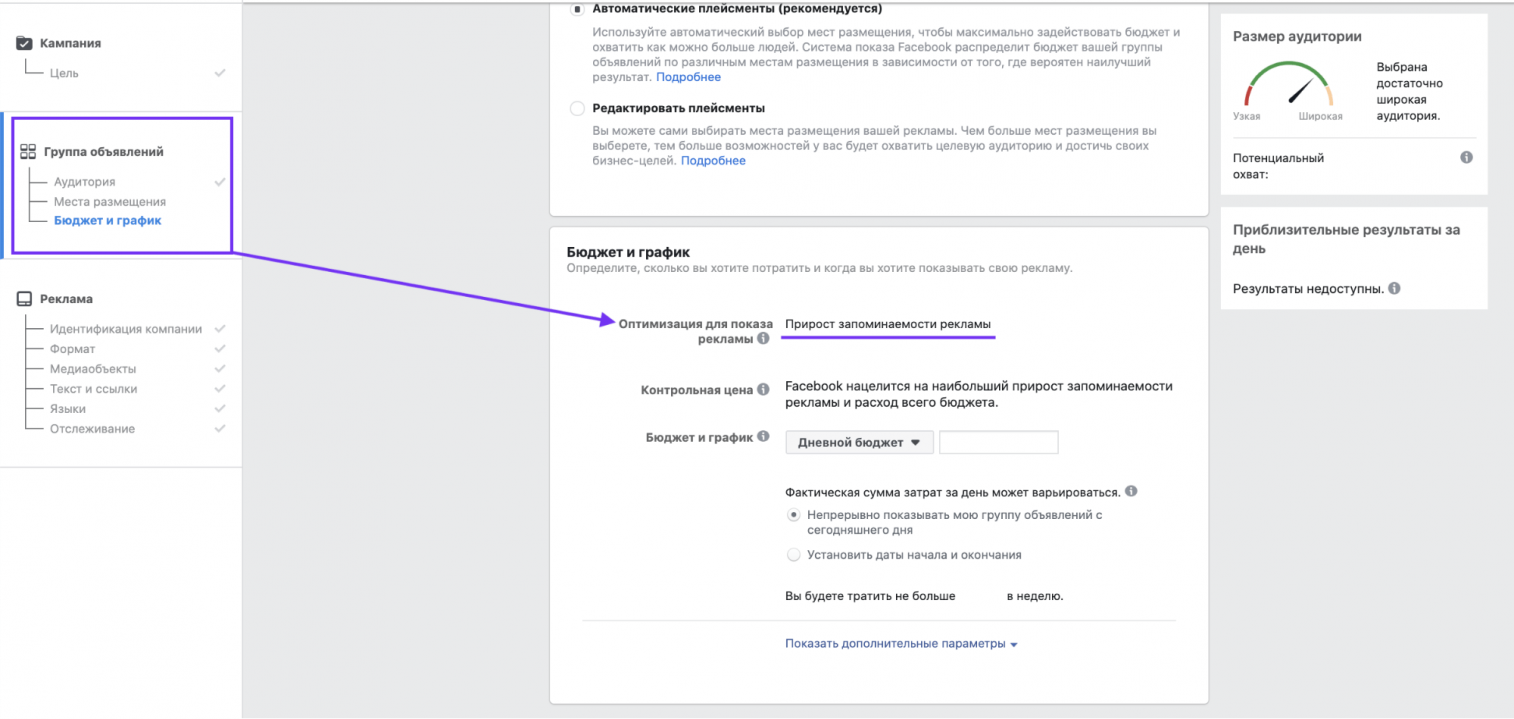Select Автоматические плейсменты radio option
The height and width of the screenshot is (719, 1514).
(577, 9)
